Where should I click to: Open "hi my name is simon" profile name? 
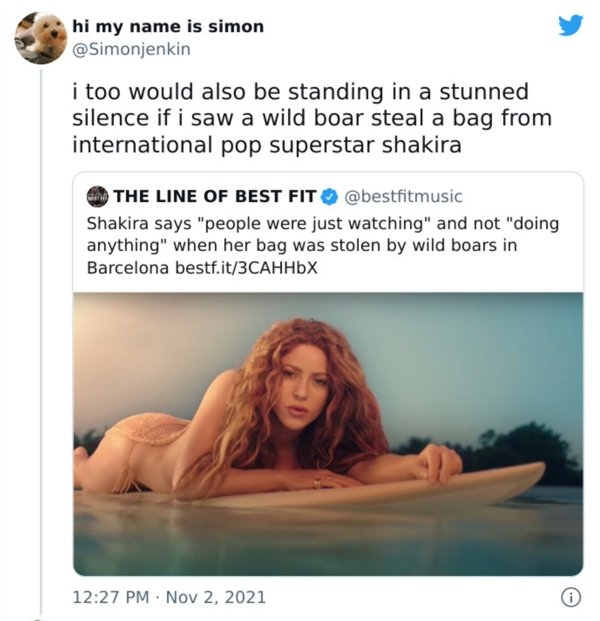[x=168, y=26]
